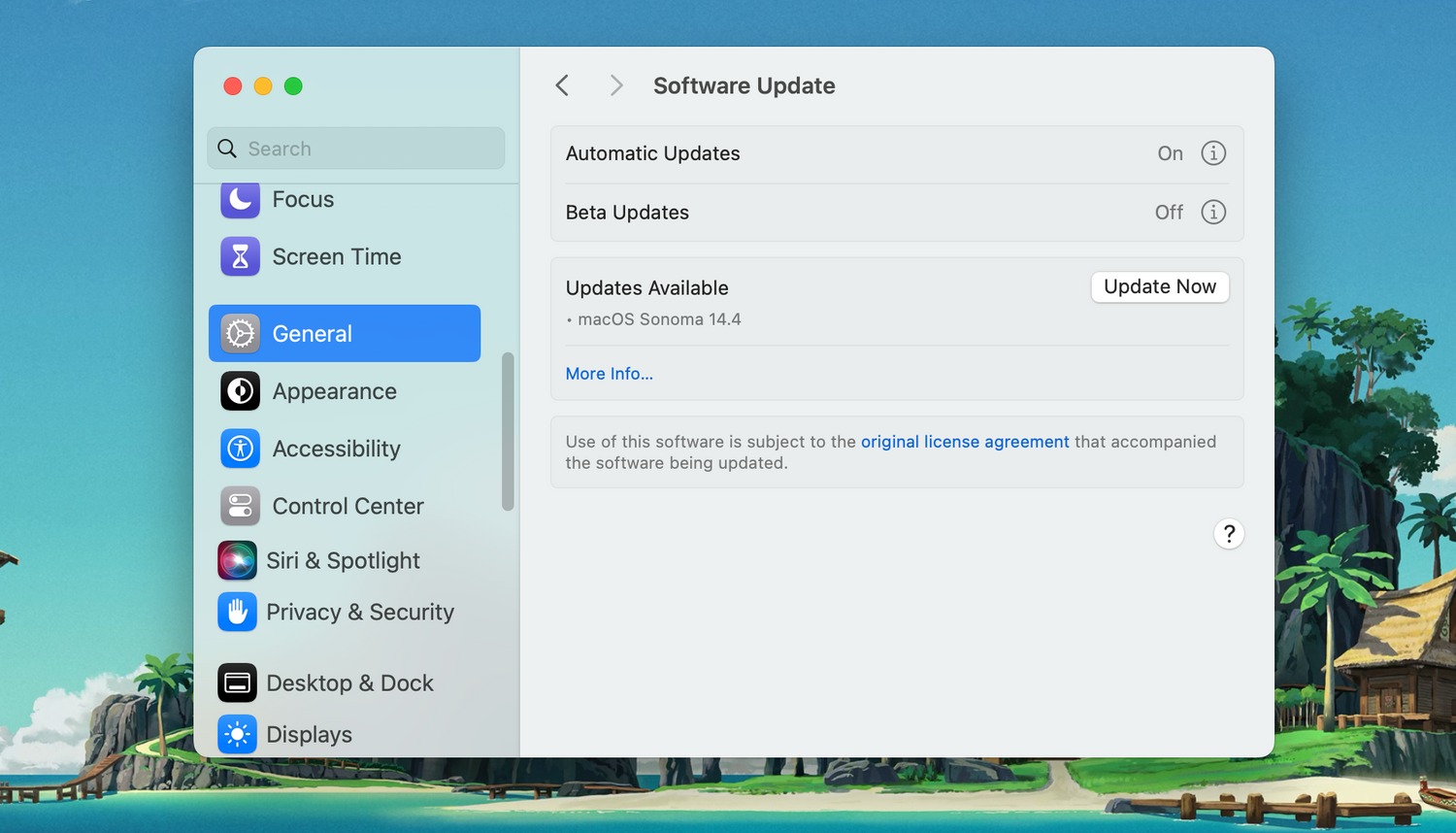1456x833 pixels.
Task: Click the magnifying glass search icon
Action: pyautogui.click(x=227, y=149)
